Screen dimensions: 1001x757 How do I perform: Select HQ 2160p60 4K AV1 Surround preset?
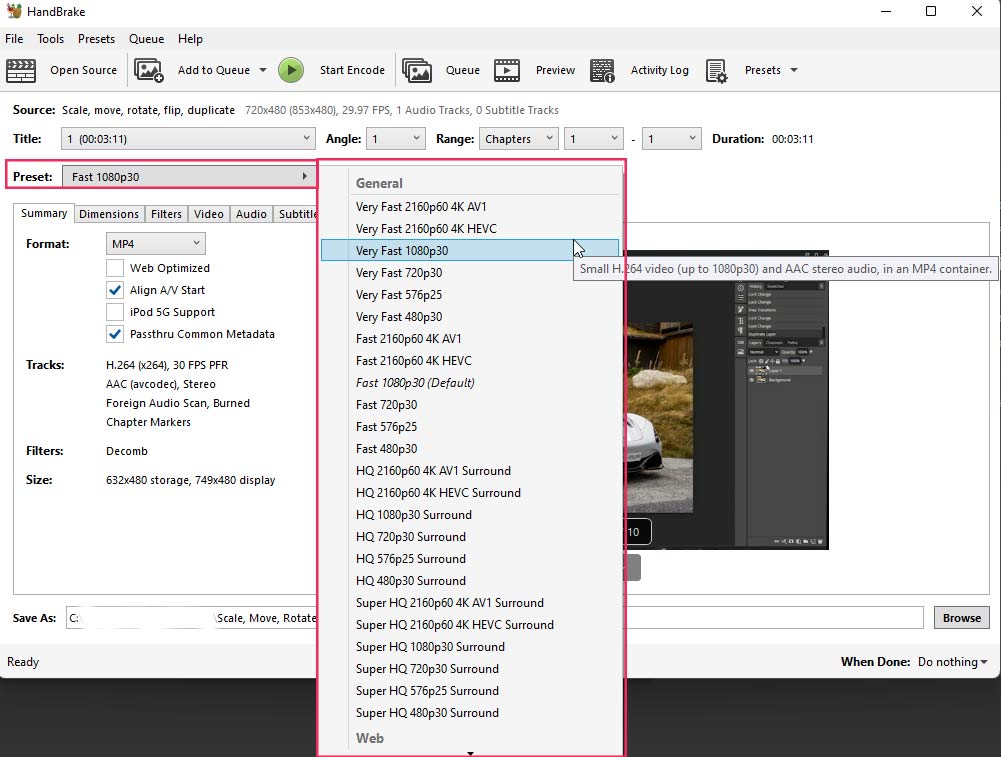point(470,471)
